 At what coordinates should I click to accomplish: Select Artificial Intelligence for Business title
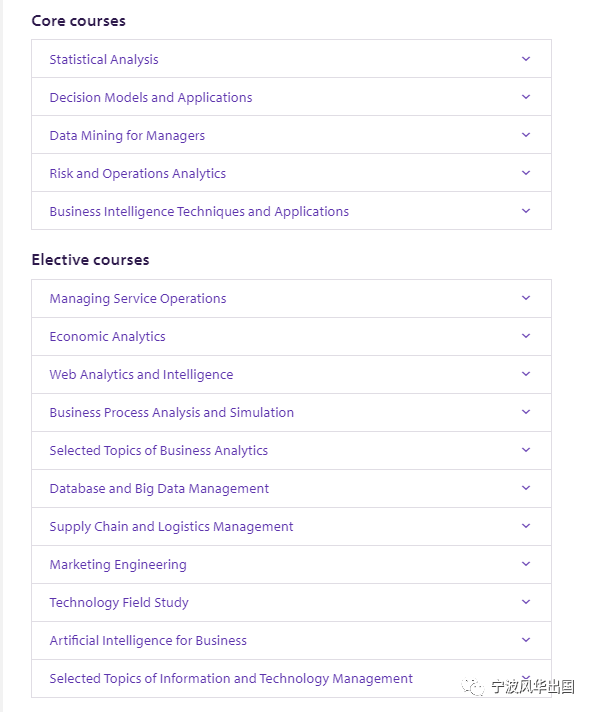click(148, 641)
